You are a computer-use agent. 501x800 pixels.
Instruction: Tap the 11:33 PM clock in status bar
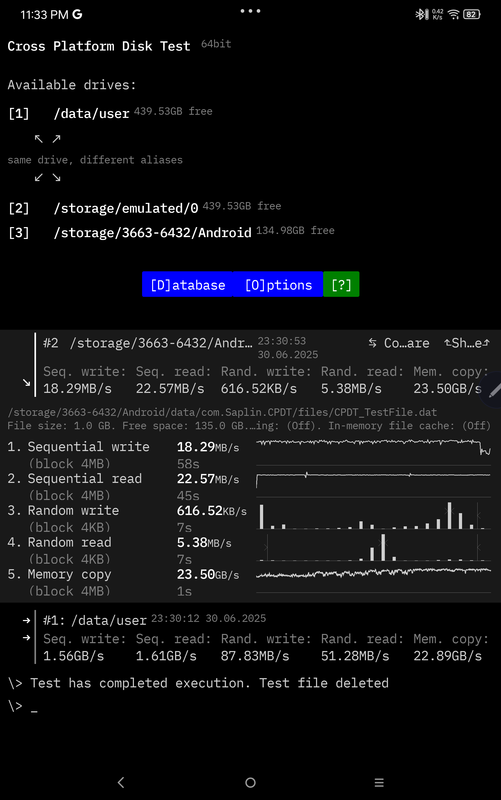click(44, 14)
